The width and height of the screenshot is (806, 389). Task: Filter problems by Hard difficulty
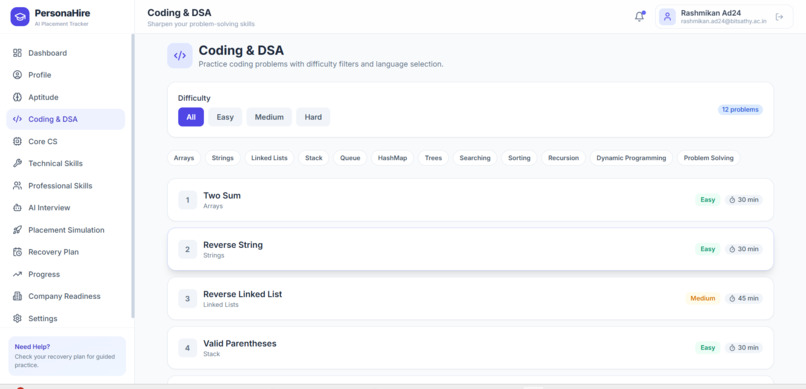click(313, 117)
